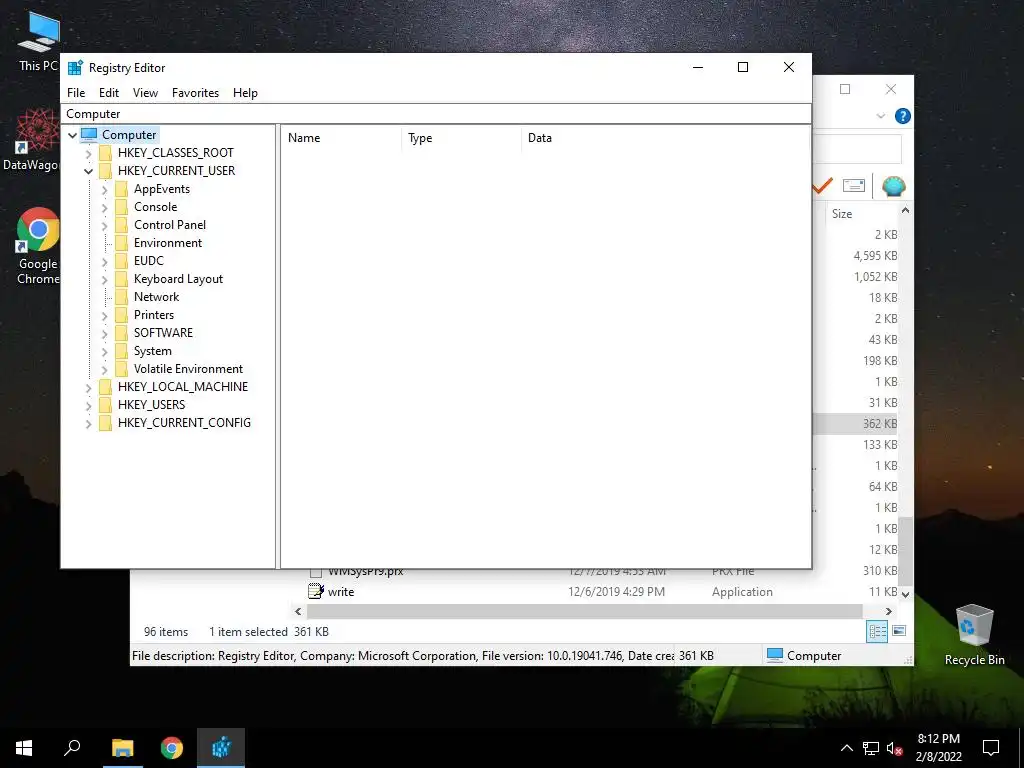Open the Windows Start menu

(x=24, y=748)
